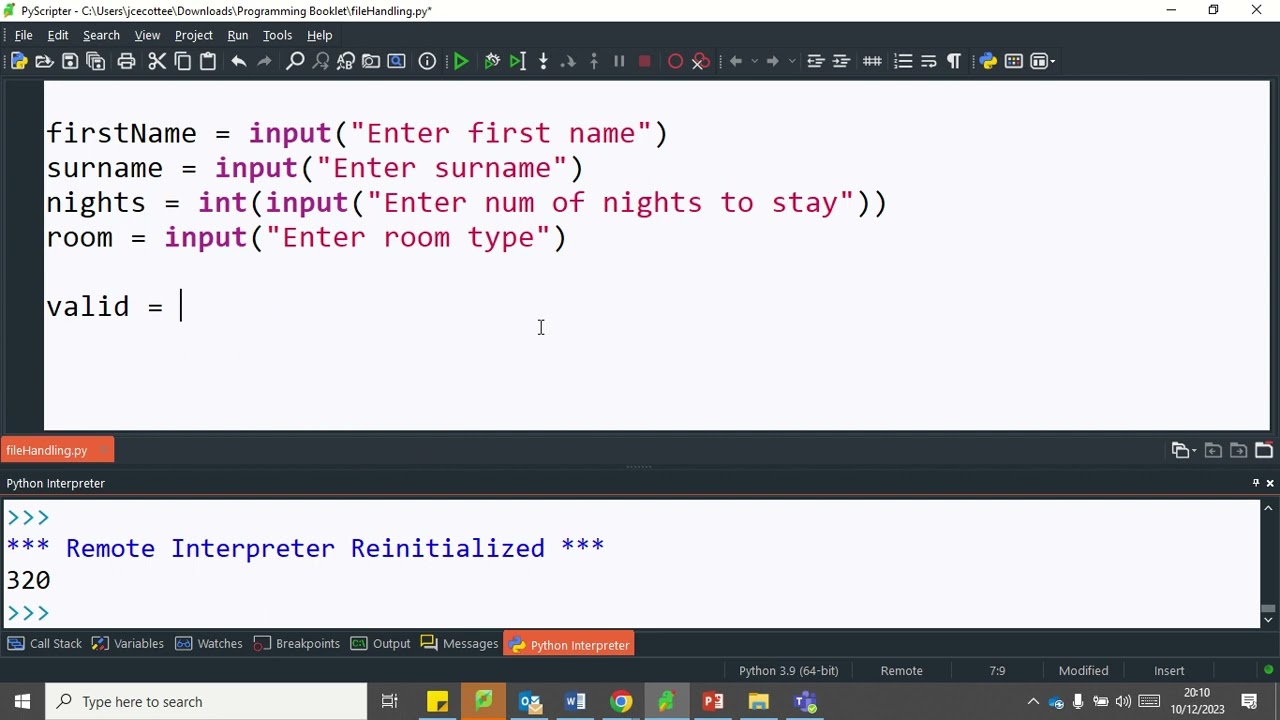Navigate forward with the right arrow icon
The image size is (1280, 720).
[773, 61]
